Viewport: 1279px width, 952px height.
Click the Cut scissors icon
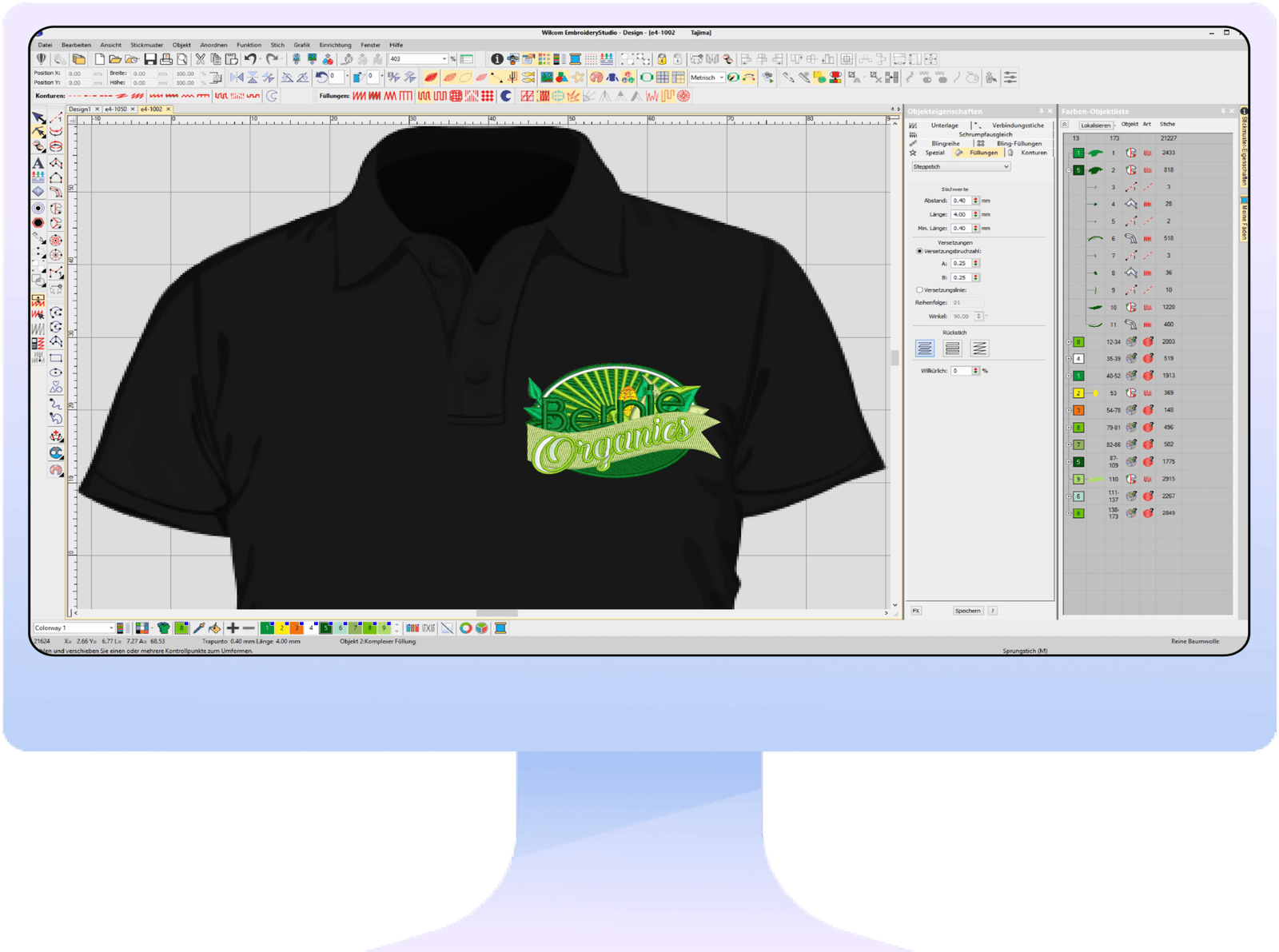tap(200, 59)
